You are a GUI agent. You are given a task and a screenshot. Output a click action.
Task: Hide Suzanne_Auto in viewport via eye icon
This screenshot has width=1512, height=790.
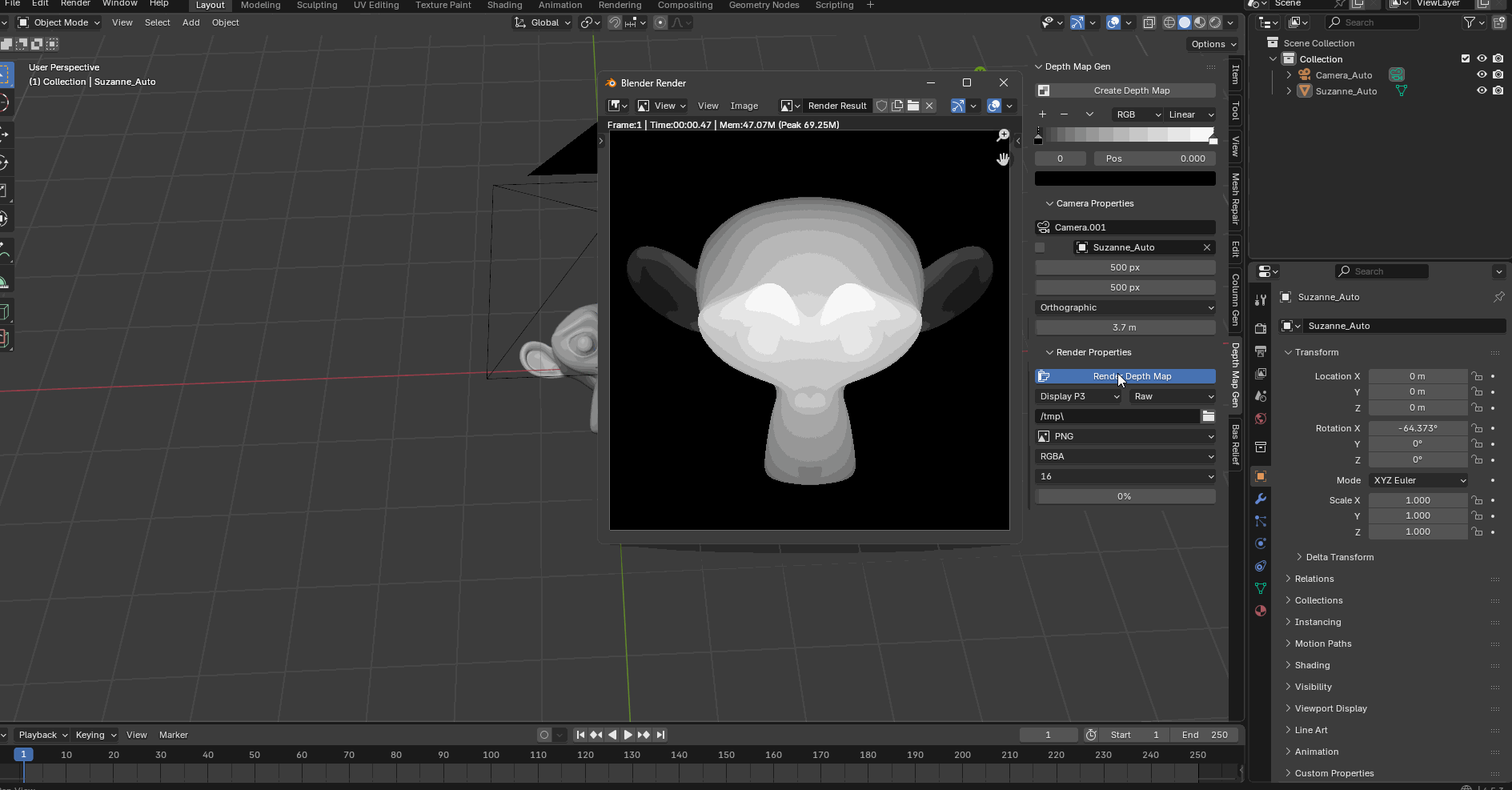point(1482,90)
